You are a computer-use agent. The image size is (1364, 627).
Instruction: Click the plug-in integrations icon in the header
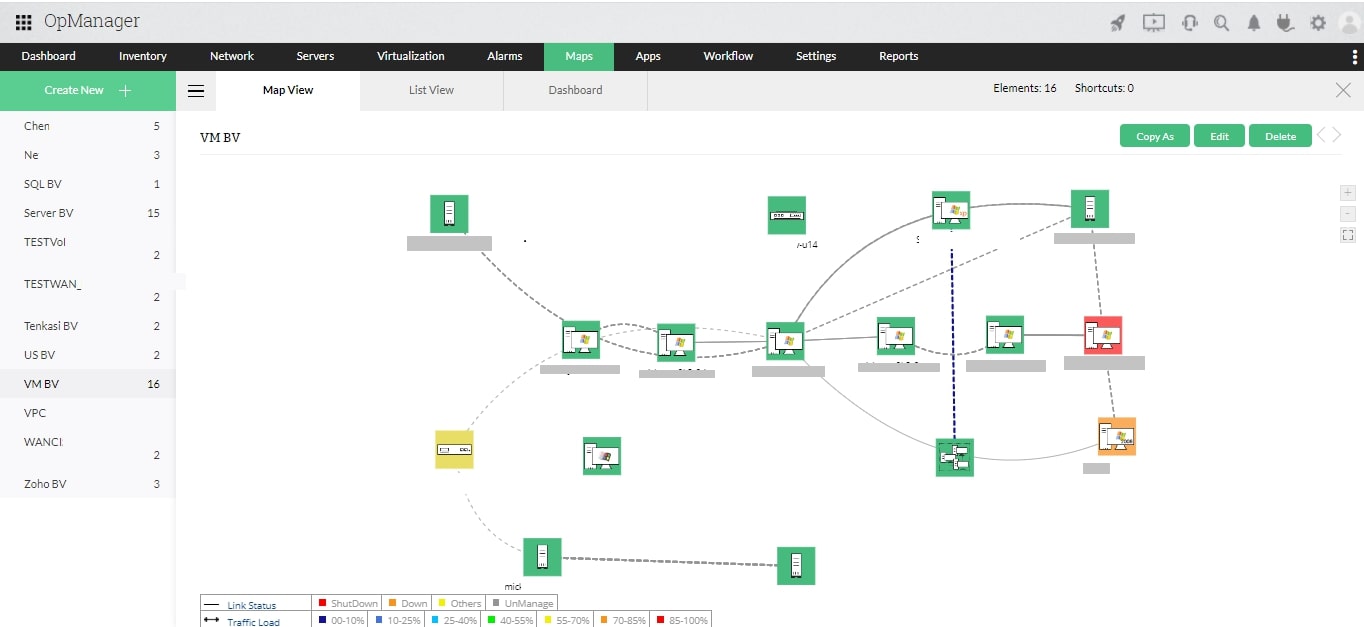coord(1285,22)
